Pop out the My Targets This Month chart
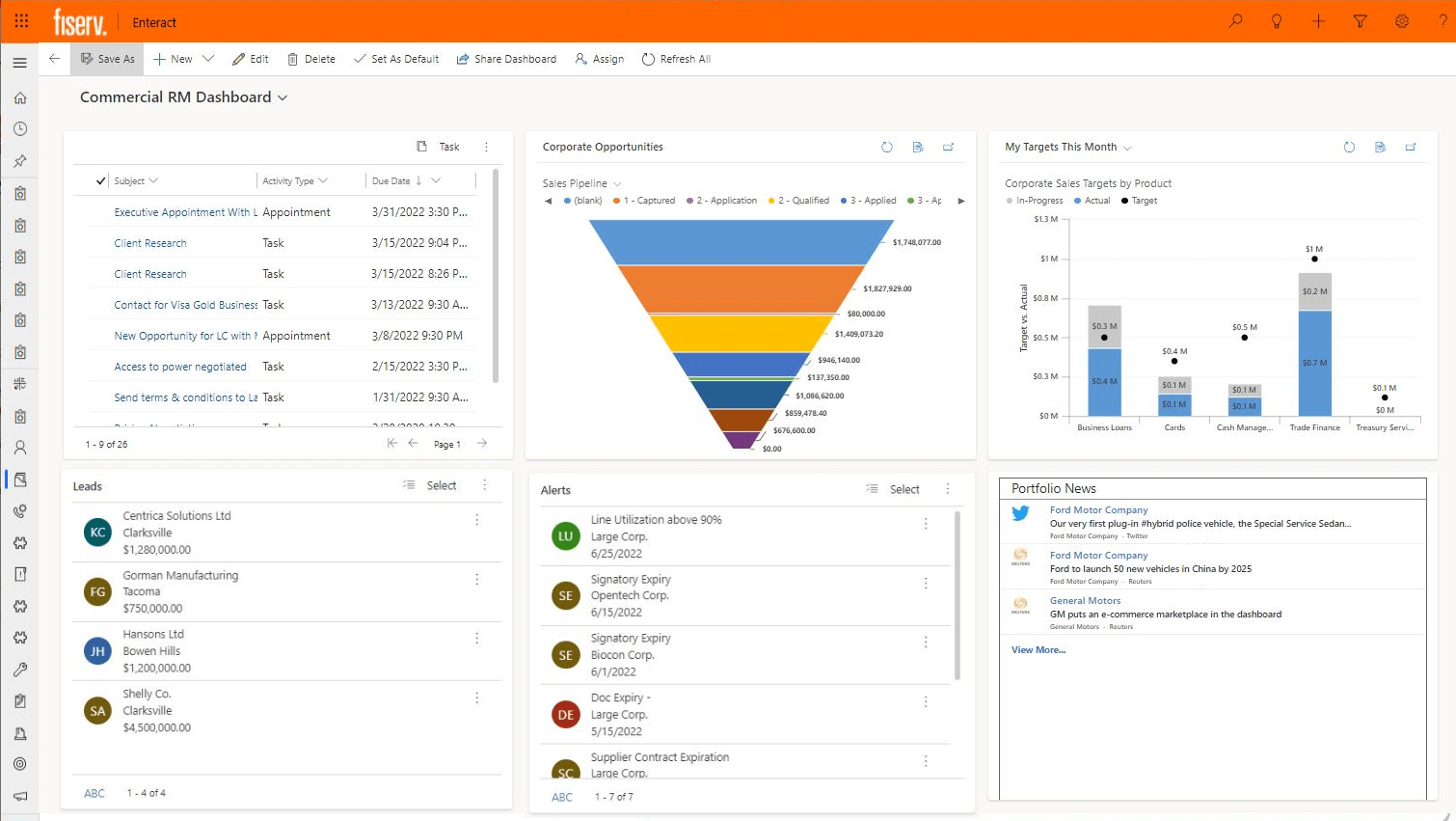1456x821 pixels. pos(1412,147)
